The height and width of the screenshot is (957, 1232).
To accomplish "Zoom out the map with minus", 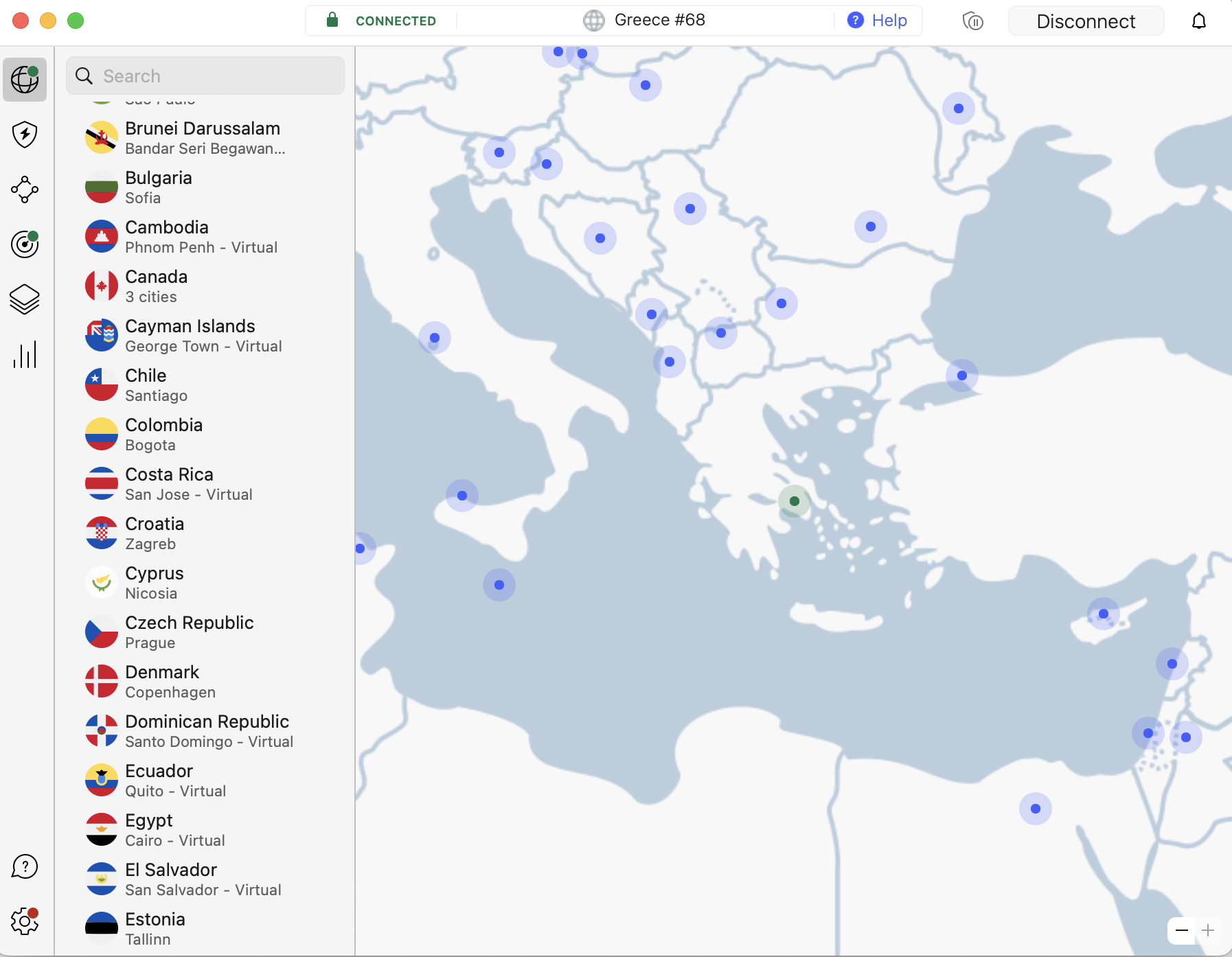I will (1181, 931).
